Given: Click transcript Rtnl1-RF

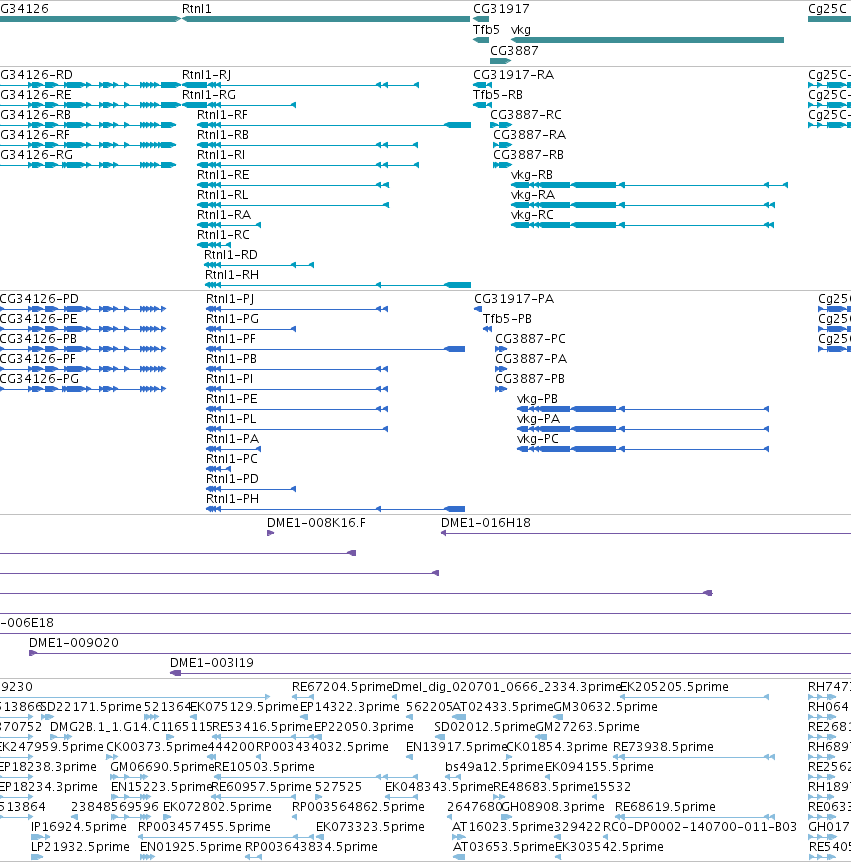Looking at the screenshot, I should pyautogui.click(x=334, y=125).
